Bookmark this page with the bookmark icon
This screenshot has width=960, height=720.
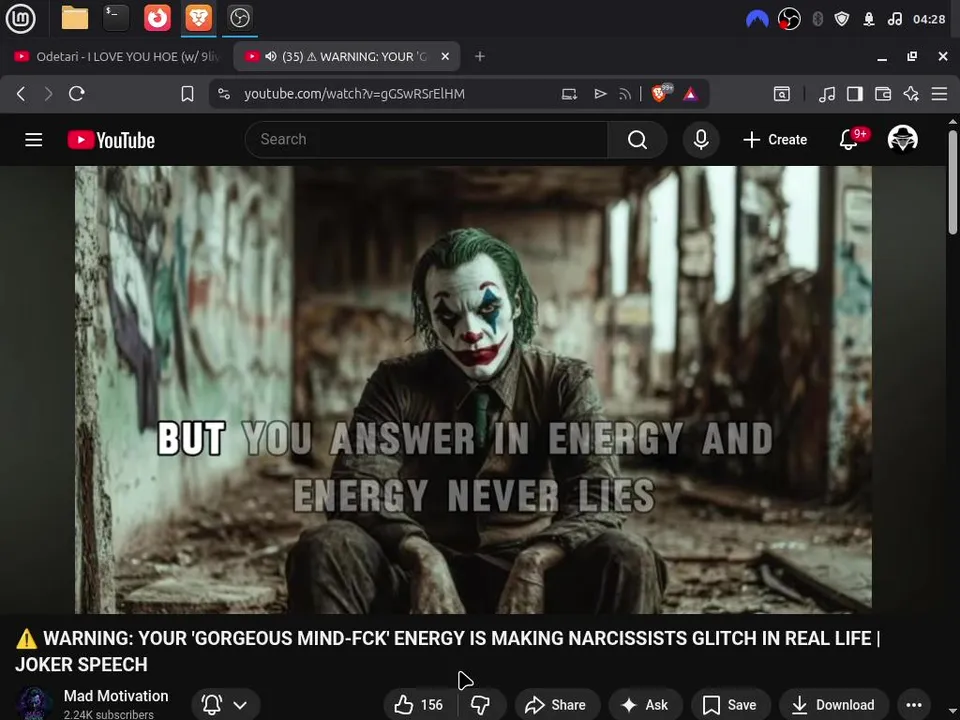point(187,94)
